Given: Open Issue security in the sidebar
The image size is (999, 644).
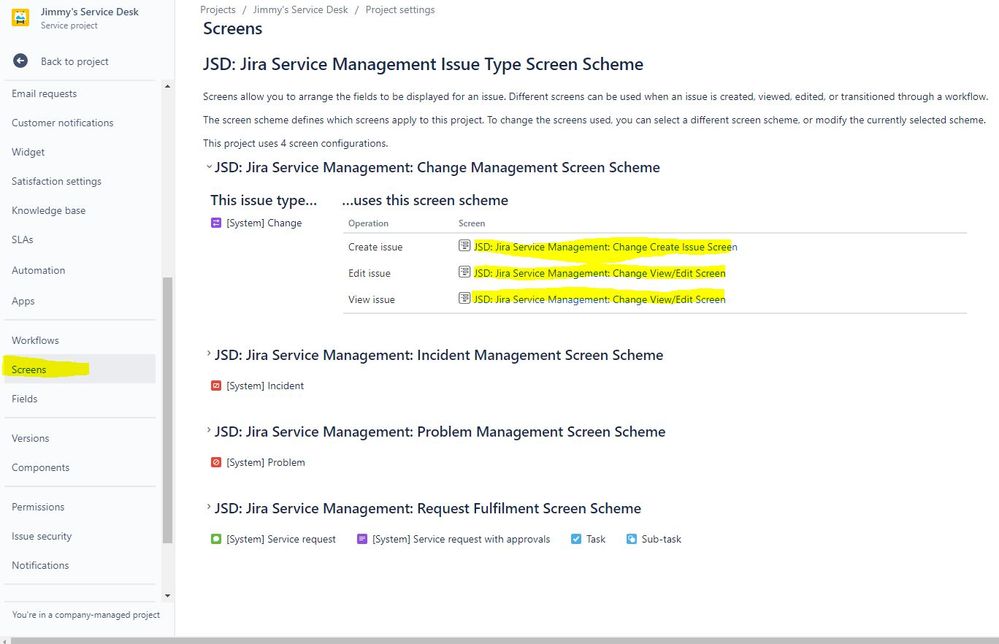Looking at the screenshot, I should pyautogui.click(x=41, y=536).
